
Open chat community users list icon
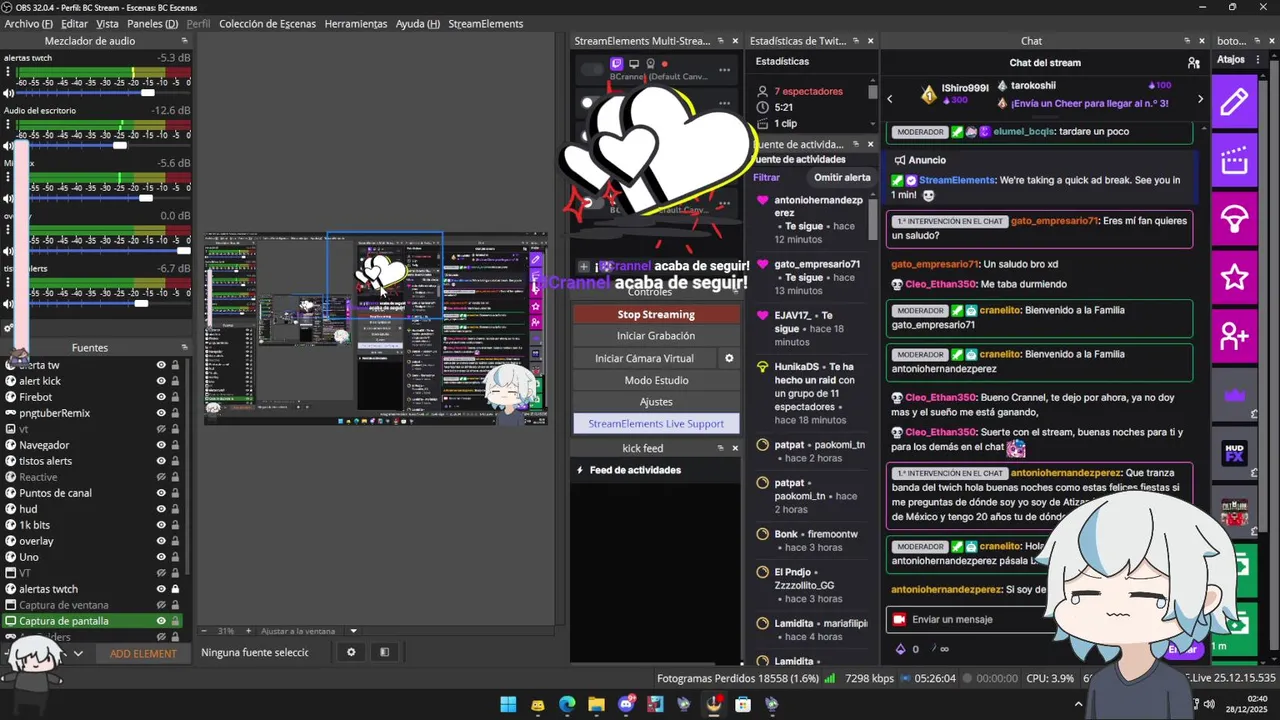[1193, 62]
